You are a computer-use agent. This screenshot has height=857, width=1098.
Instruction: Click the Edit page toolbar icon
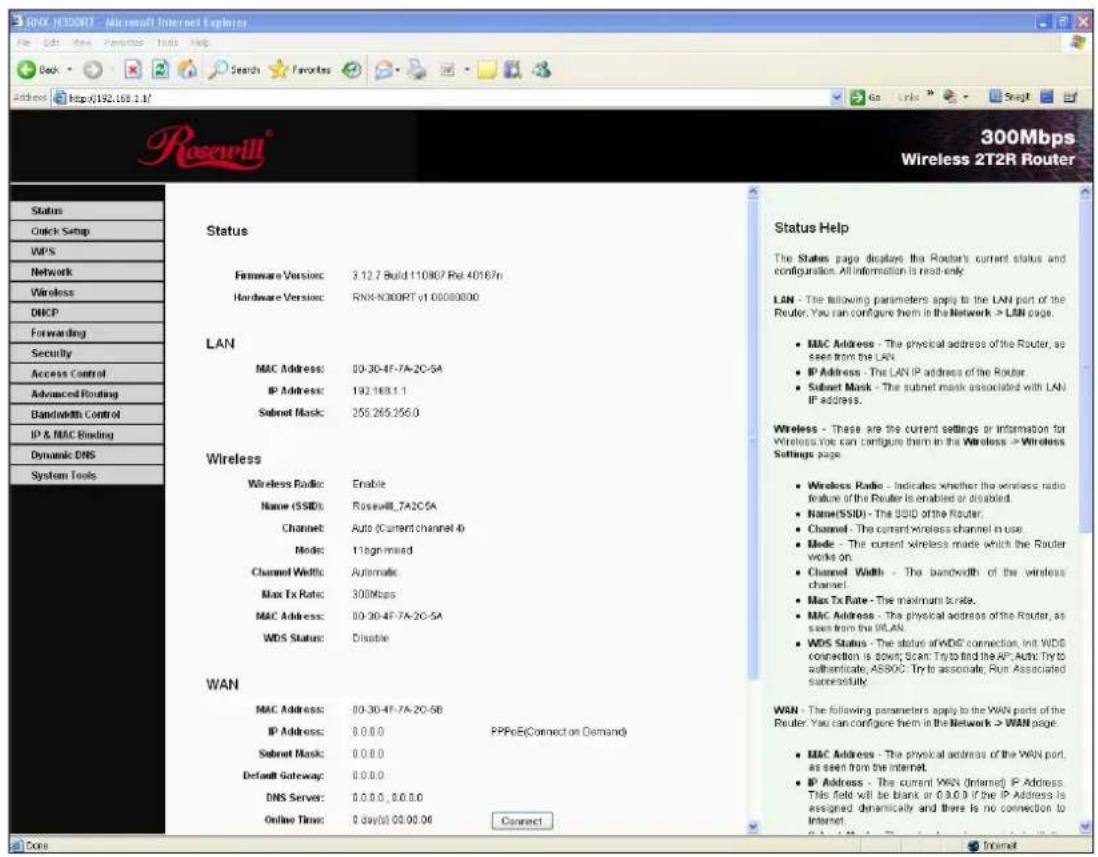click(447, 69)
